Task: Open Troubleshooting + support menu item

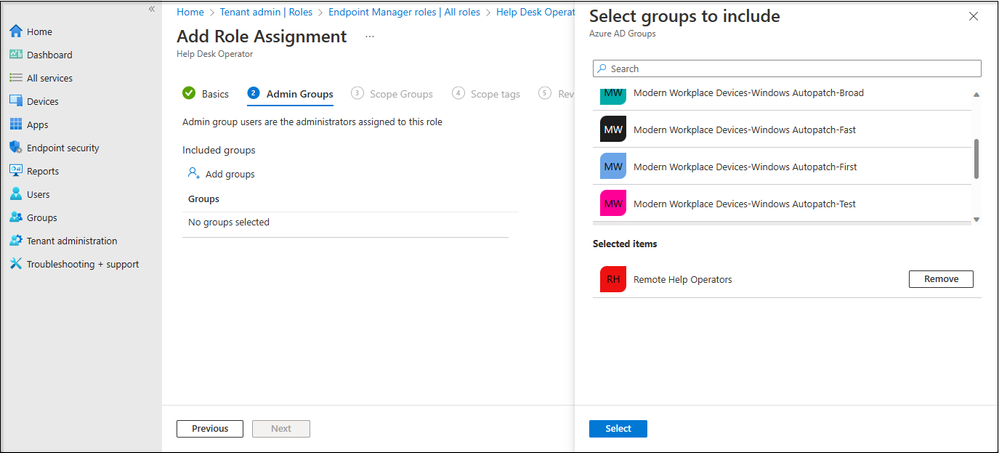Action: click(83, 264)
